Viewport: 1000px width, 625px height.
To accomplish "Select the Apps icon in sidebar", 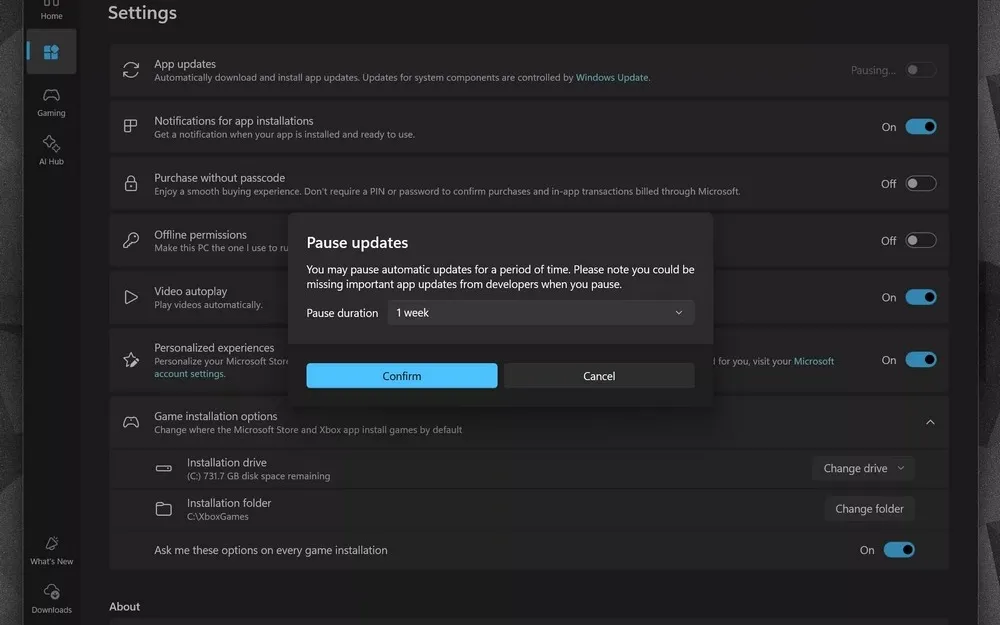I will pyautogui.click(x=51, y=52).
